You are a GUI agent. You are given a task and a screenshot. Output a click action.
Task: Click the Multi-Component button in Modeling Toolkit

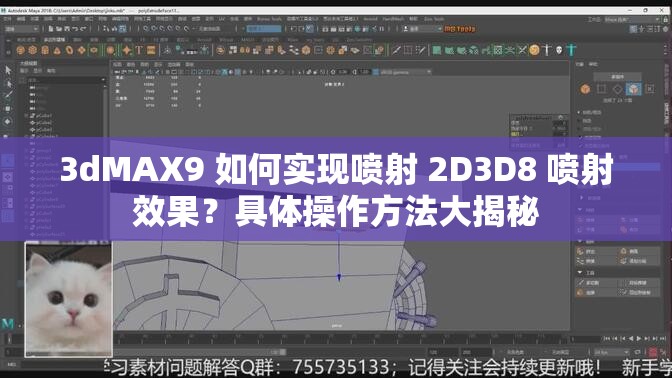coord(618,77)
